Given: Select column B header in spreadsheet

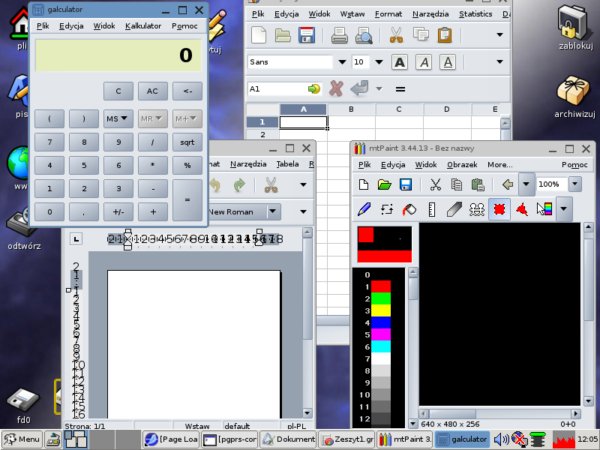Looking at the screenshot, I should 351,109.
